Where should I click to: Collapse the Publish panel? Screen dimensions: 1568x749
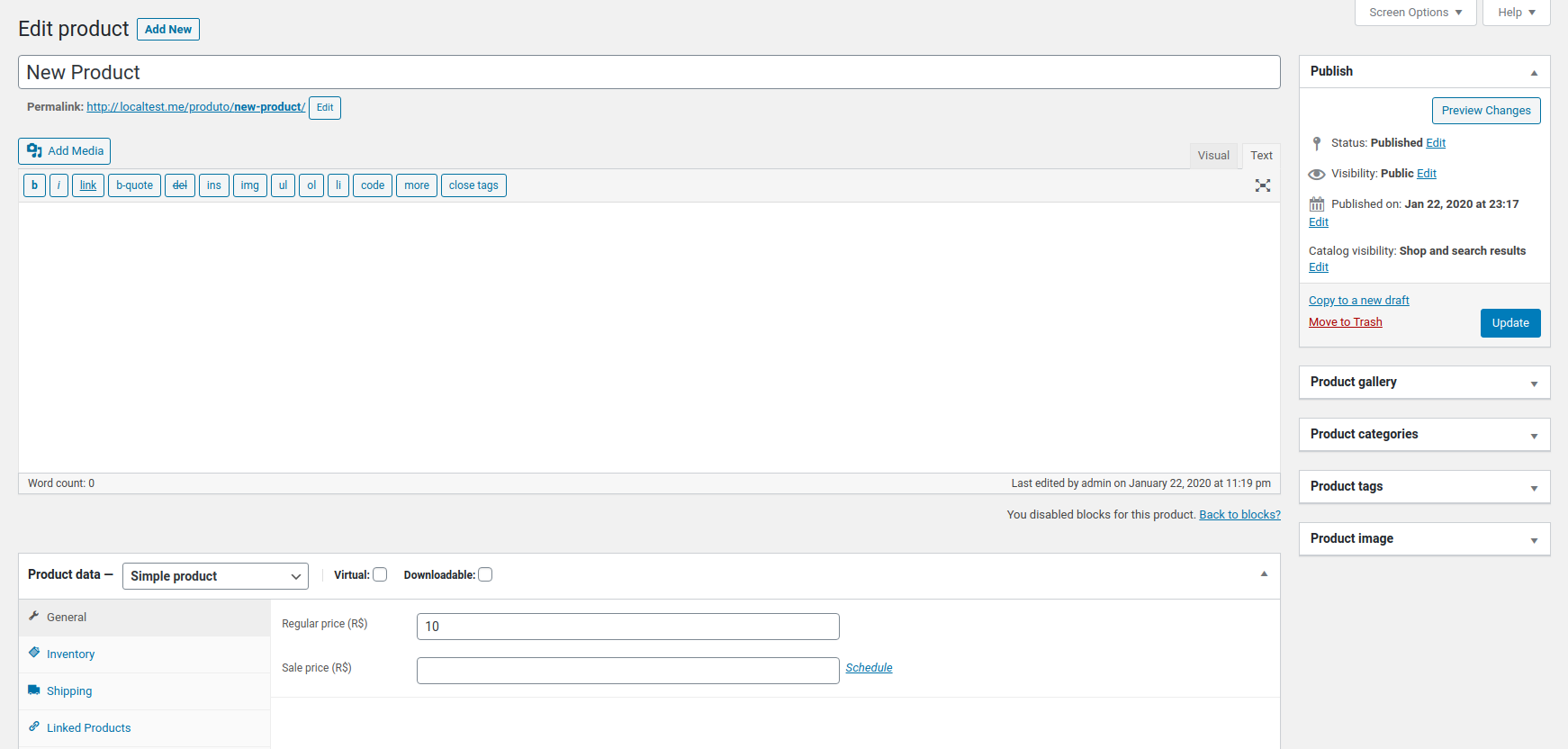pyautogui.click(x=1534, y=72)
